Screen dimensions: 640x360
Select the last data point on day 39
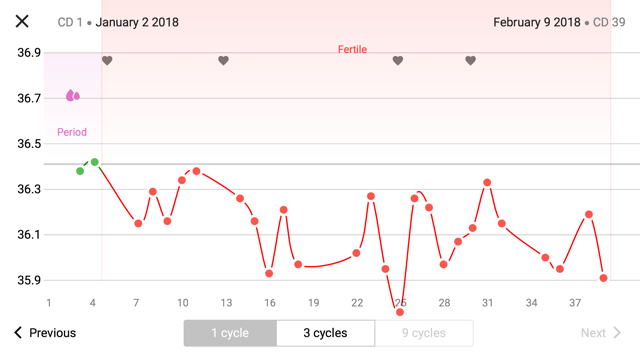tap(603, 278)
